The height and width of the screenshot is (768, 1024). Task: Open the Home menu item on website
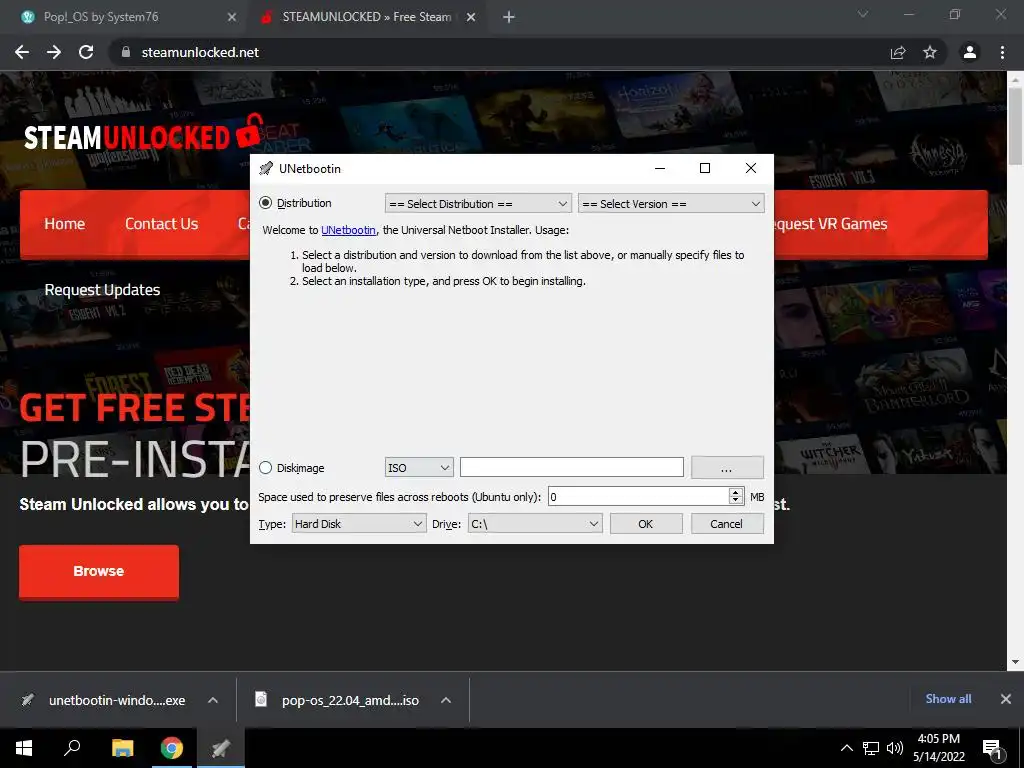click(x=65, y=223)
